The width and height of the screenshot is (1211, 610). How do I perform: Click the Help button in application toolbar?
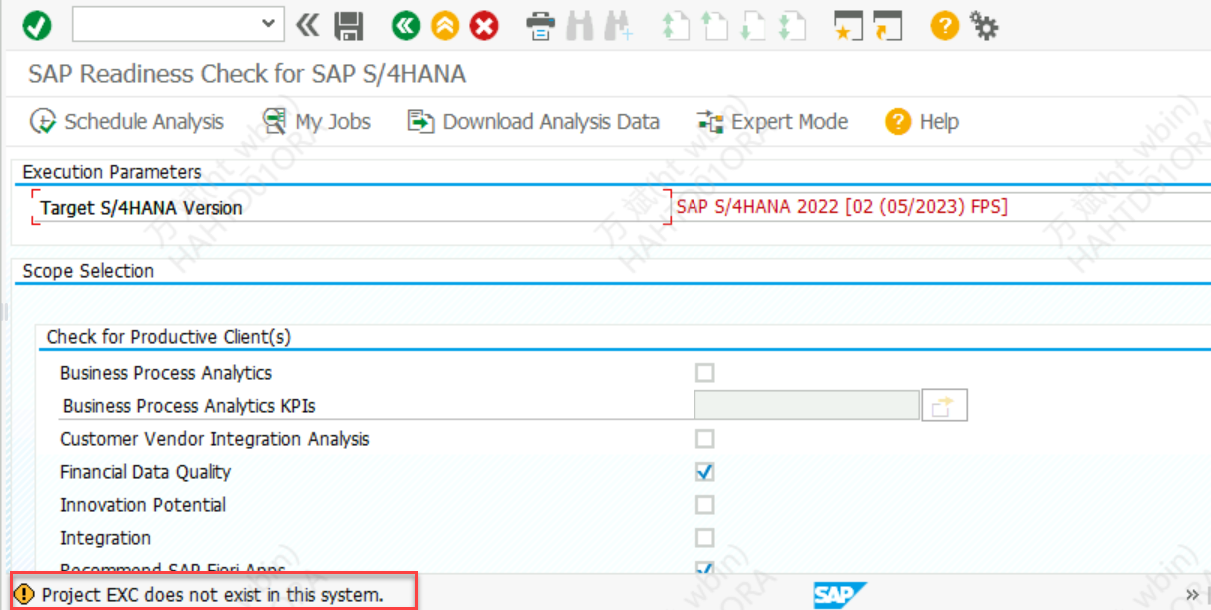(x=922, y=122)
